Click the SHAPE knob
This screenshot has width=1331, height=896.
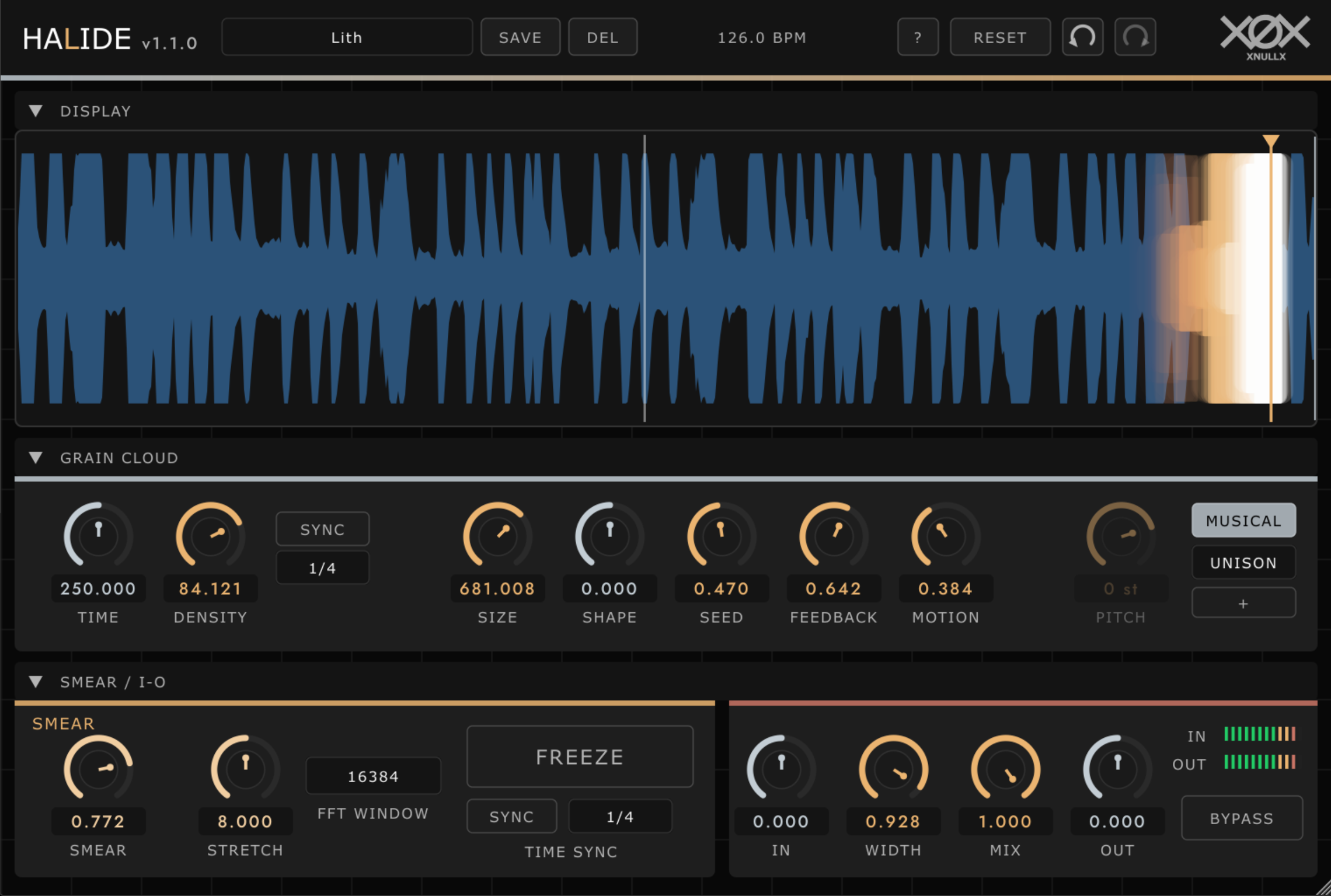[609, 535]
